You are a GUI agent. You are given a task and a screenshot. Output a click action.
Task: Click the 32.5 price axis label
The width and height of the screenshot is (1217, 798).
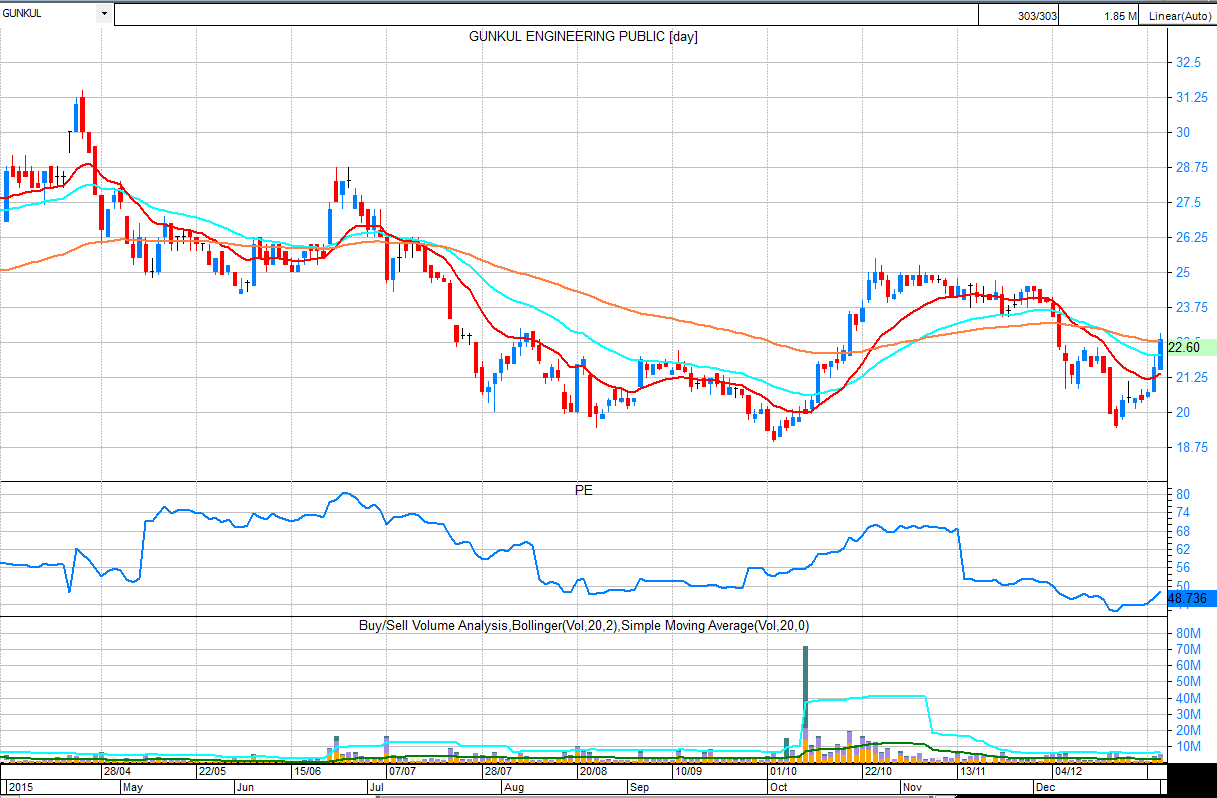pyautogui.click(x=1188, y=62)
